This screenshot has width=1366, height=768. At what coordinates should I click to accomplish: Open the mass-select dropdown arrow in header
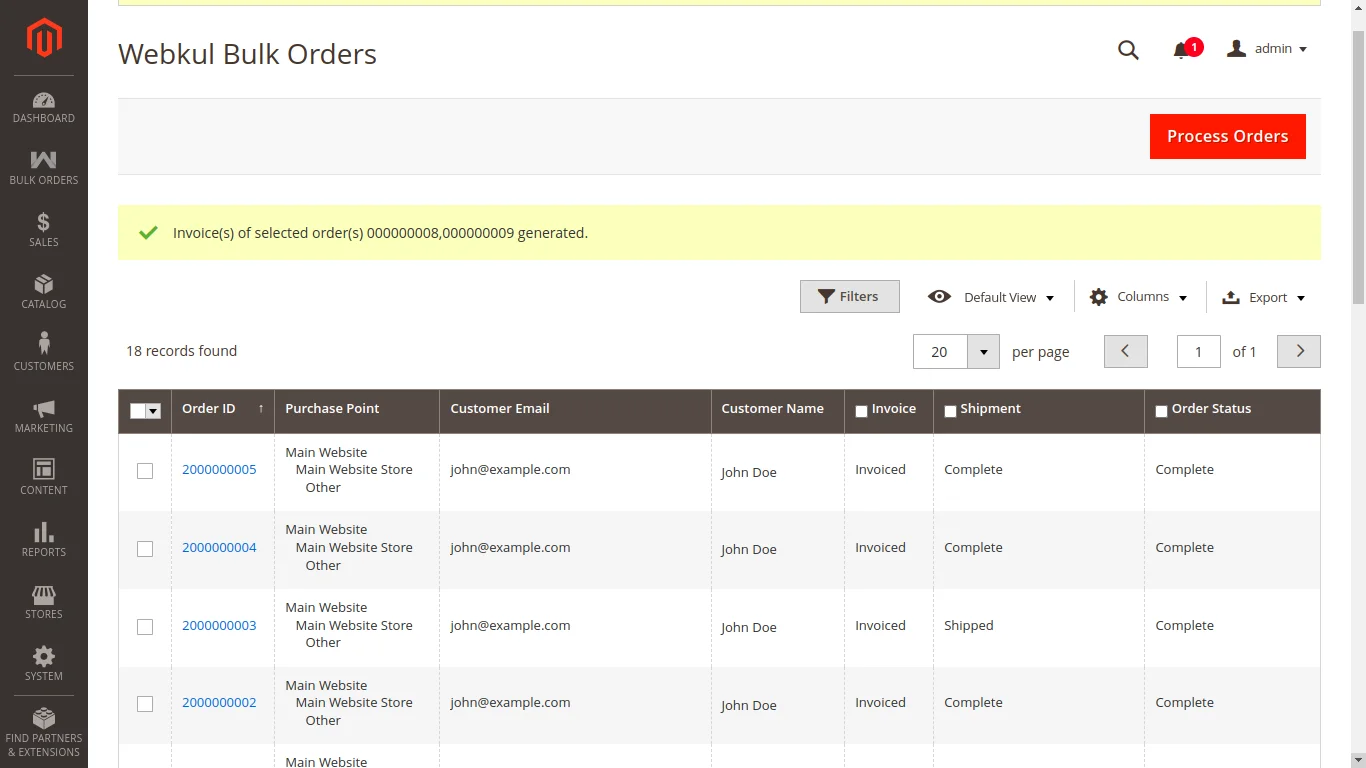(x=153, y=411)
